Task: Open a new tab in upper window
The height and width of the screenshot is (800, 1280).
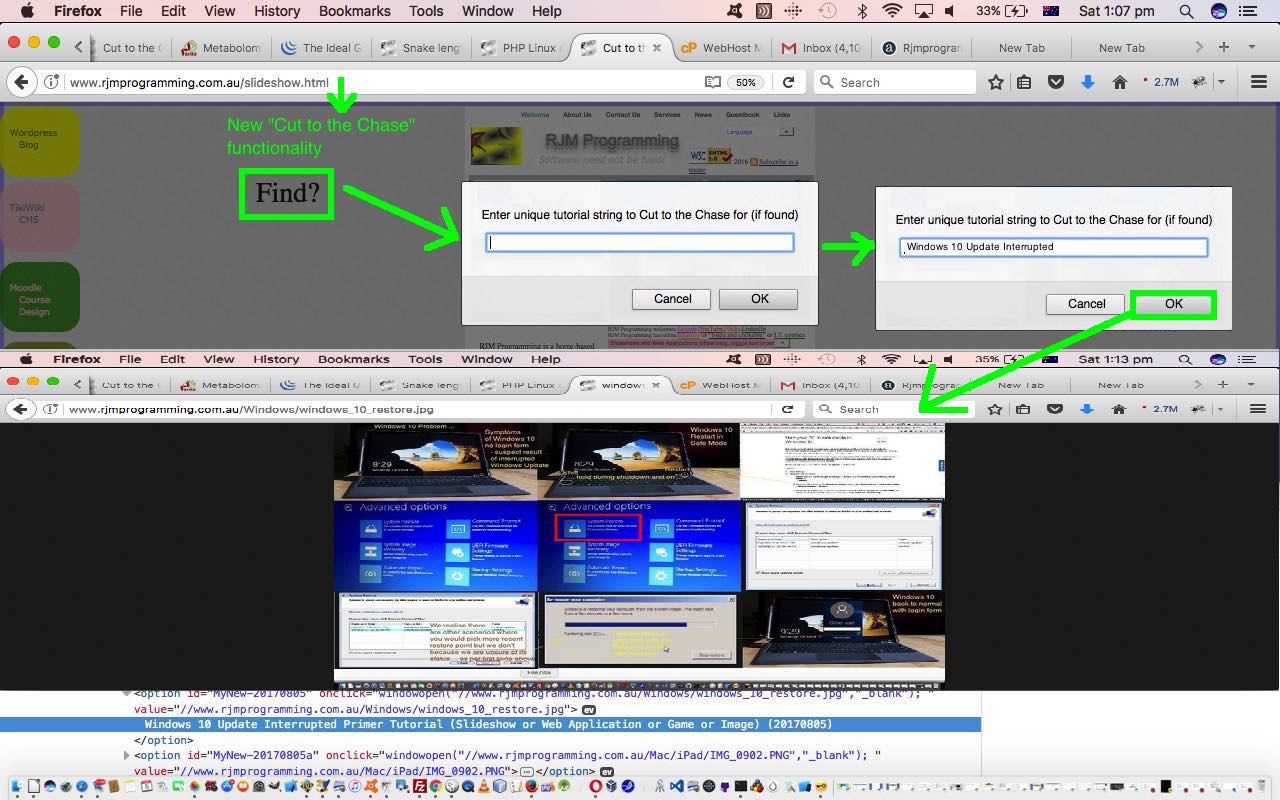Action: tap(1223, 47)
